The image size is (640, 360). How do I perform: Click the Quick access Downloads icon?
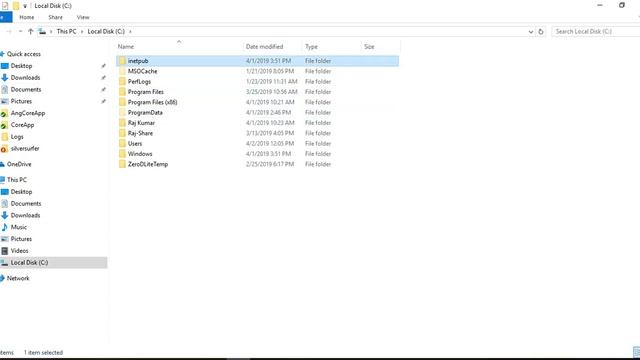pyautogui.click(x=4, y=78)
